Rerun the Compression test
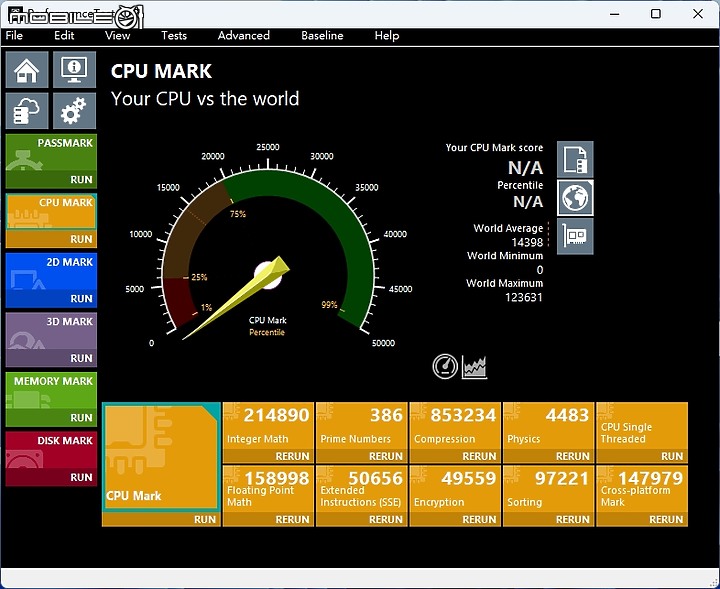This screenshot has width=720, height=589. pyautogui.click(x=479, y=456)
